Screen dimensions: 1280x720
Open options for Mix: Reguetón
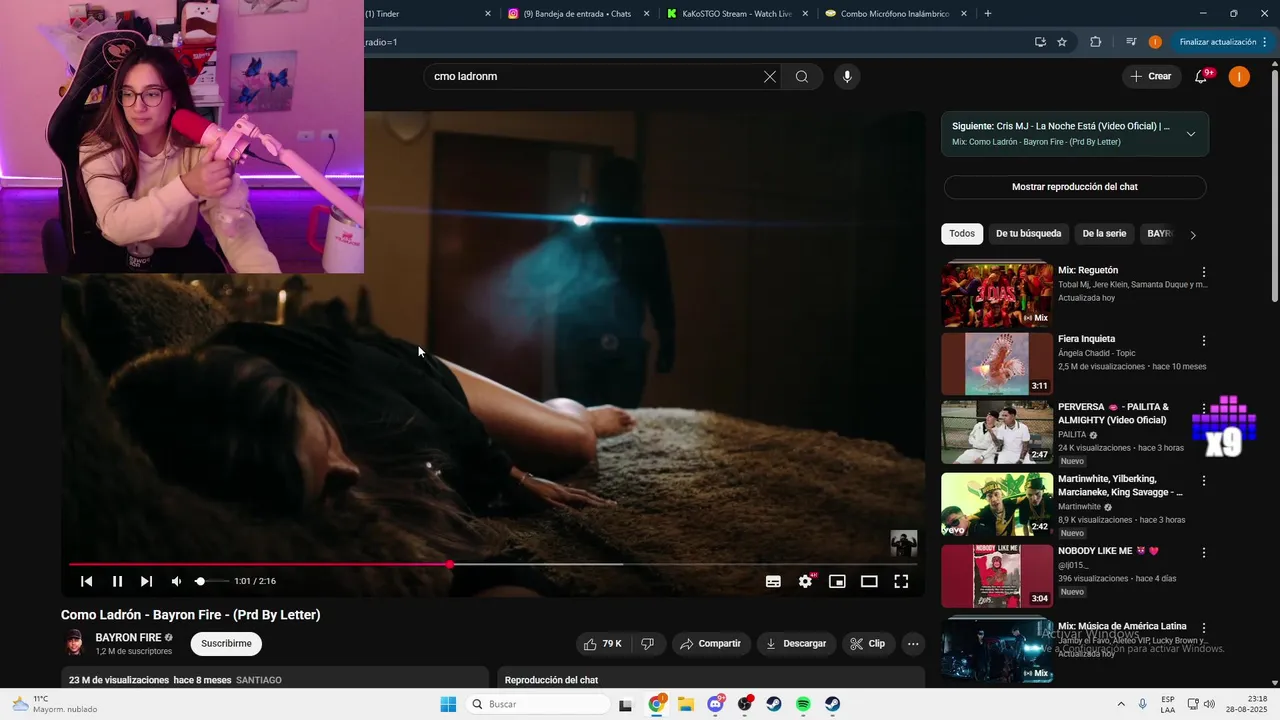coord(1204,272)
